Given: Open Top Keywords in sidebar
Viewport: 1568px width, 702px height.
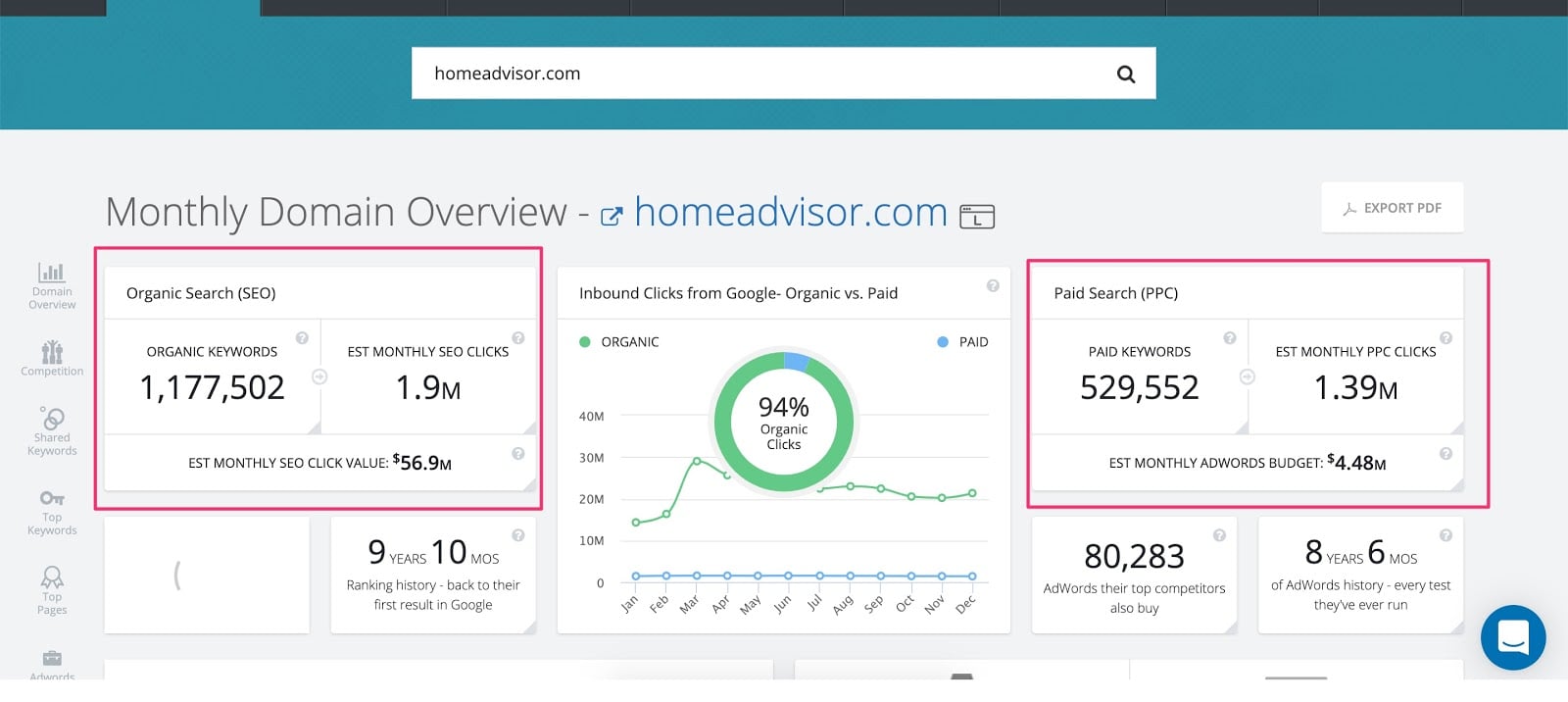Looking at the screenshot, I should (x=52, y=512).
